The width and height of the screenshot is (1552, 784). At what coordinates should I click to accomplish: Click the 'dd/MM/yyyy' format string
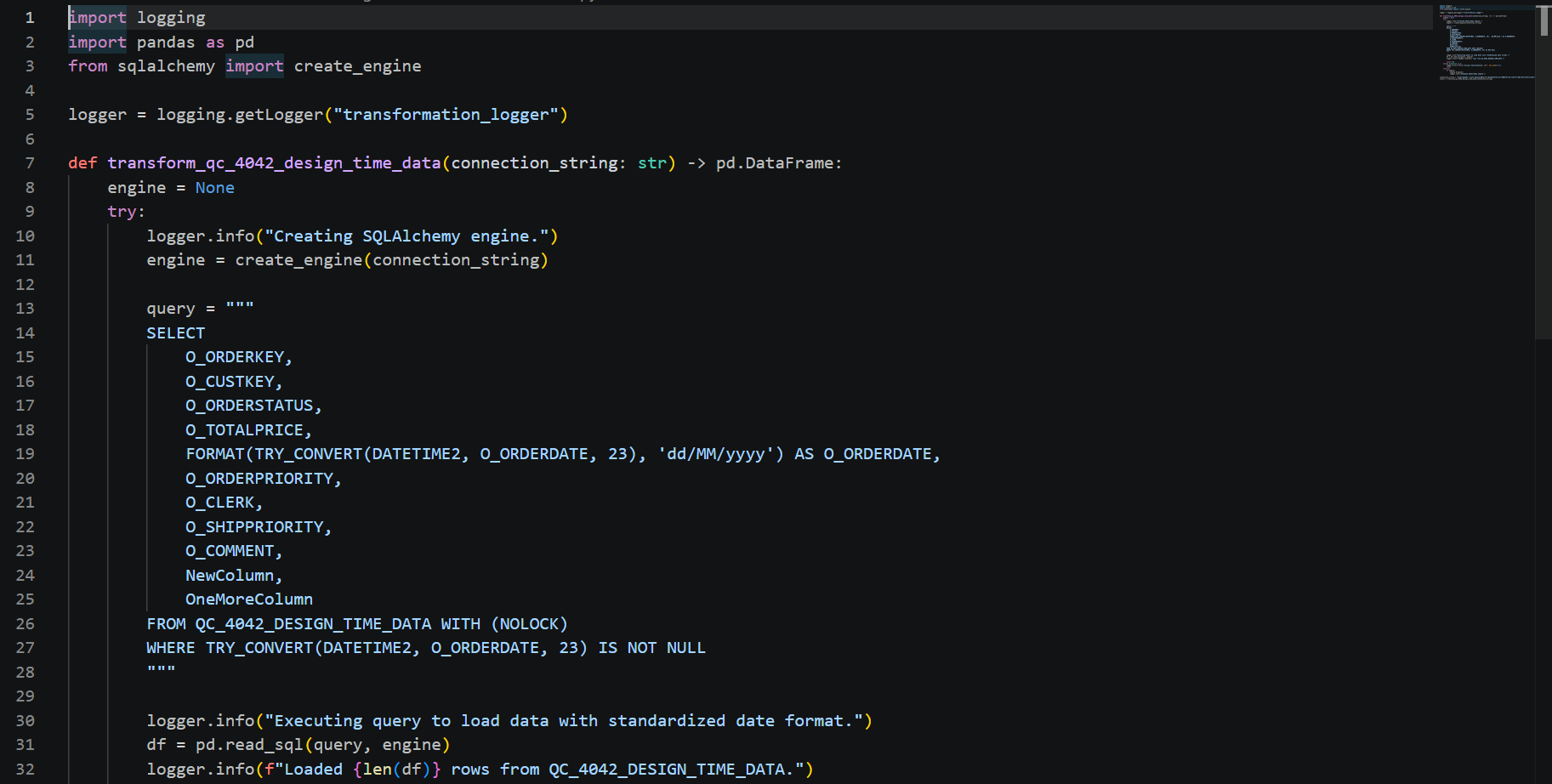tap(716, 453)
